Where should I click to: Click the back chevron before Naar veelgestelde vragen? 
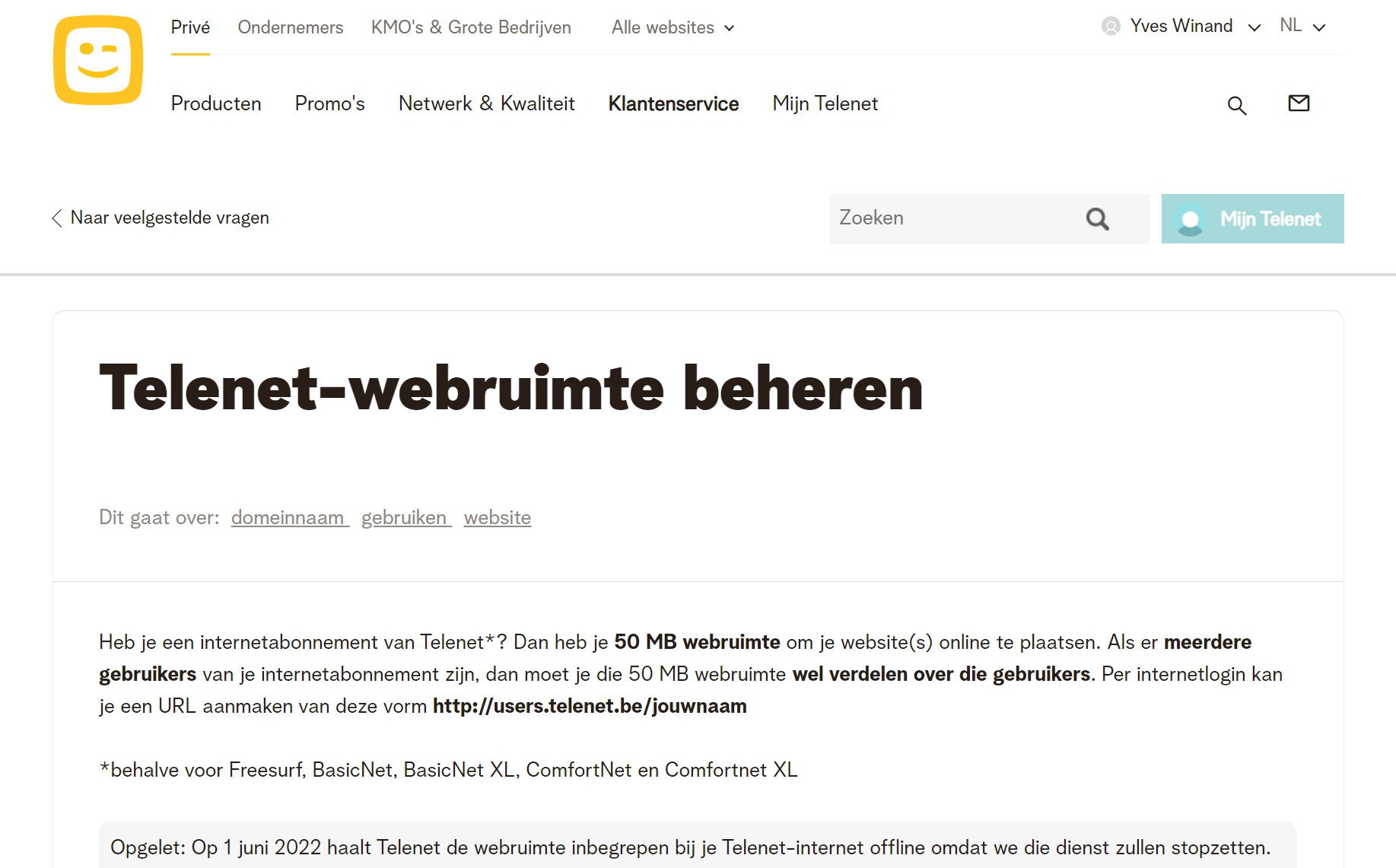(x=57, y=218)
